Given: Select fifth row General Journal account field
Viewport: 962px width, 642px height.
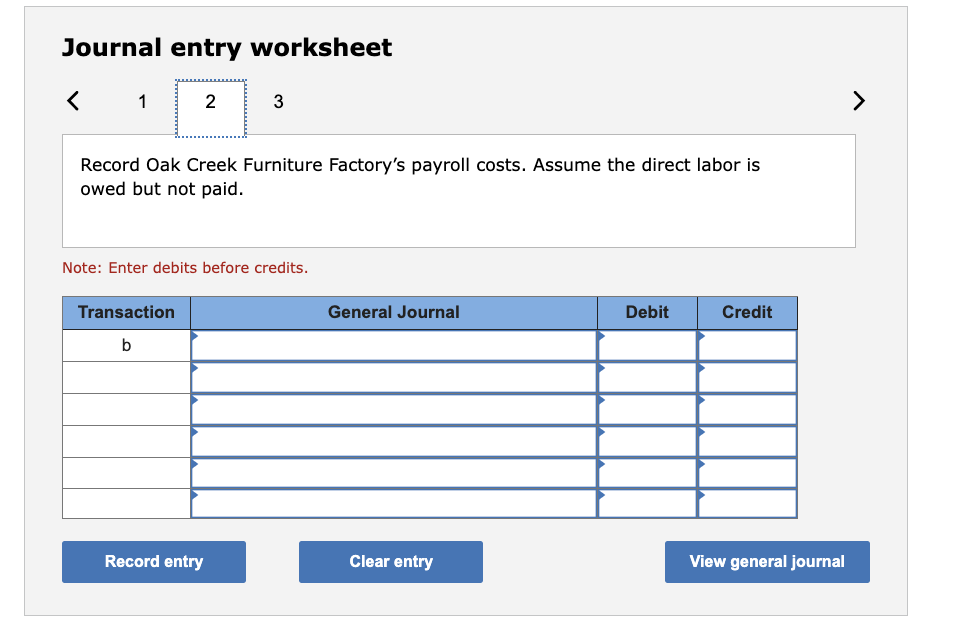Looking at the screenshot, I should pos(394,473).
